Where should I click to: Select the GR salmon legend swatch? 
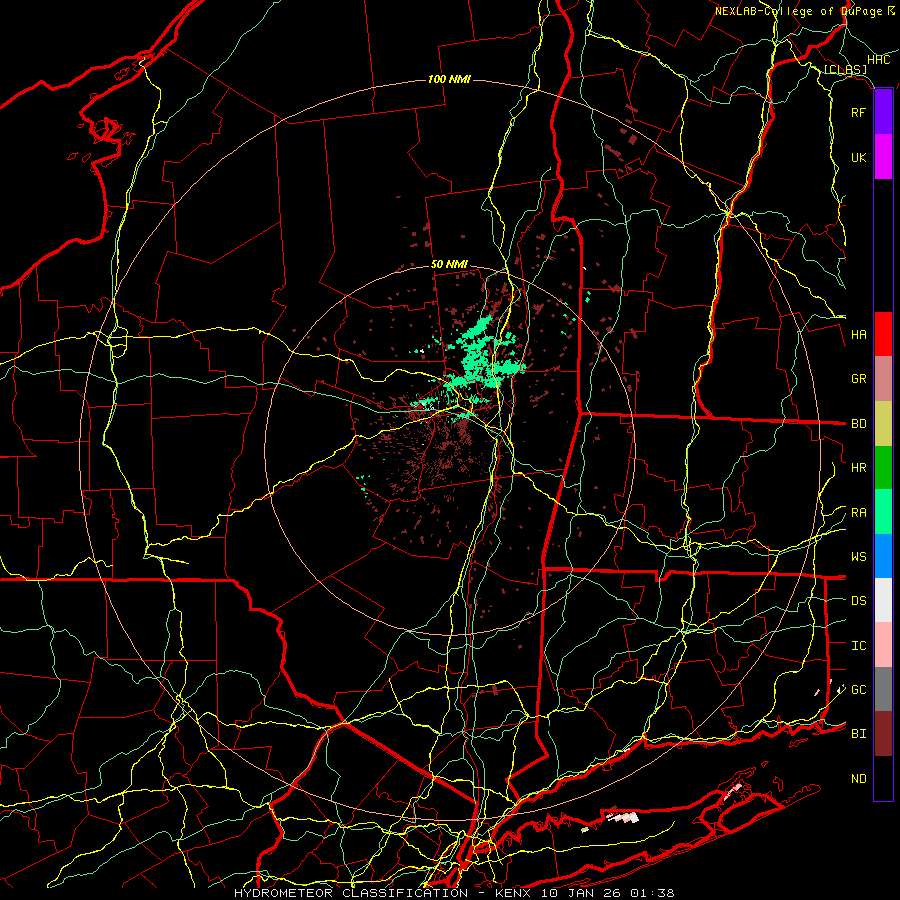coord(883,378)
